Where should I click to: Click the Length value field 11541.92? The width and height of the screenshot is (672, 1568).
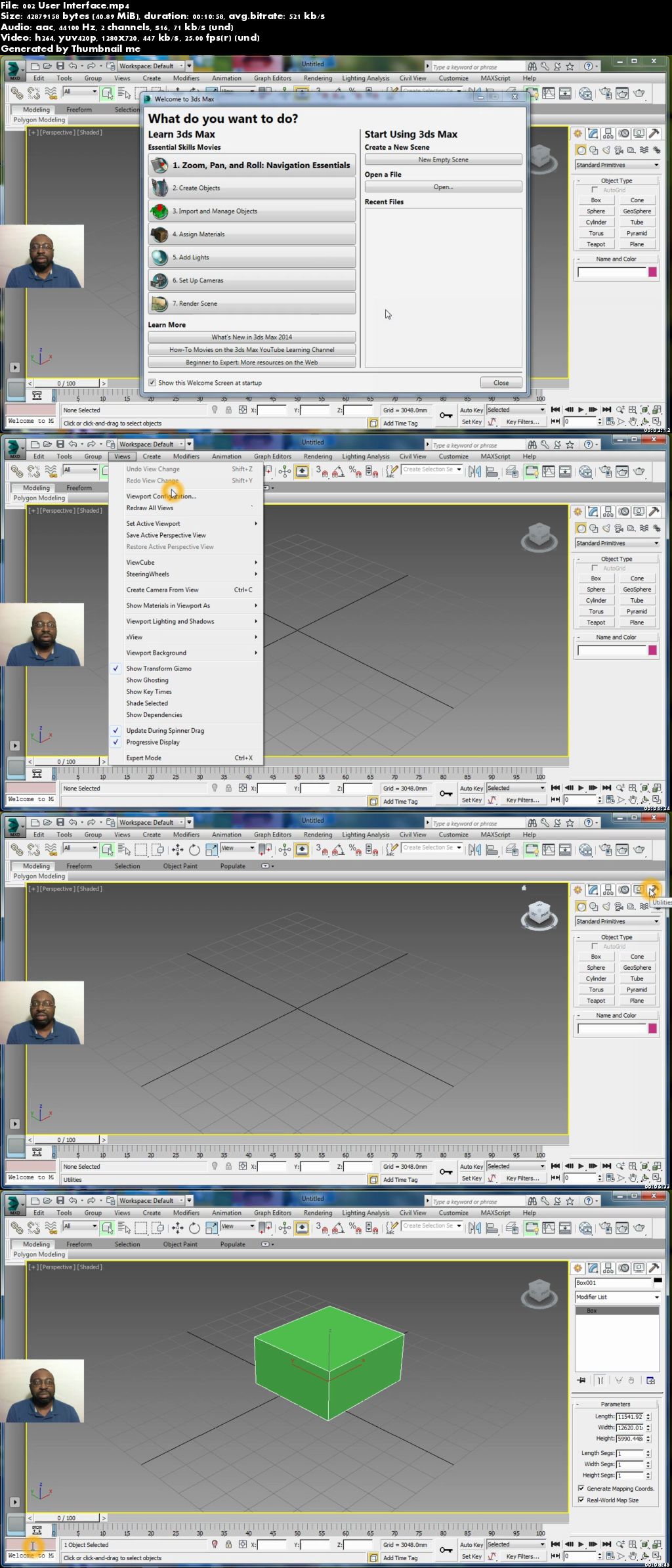pyautogui.click(x=630, y=1416)
